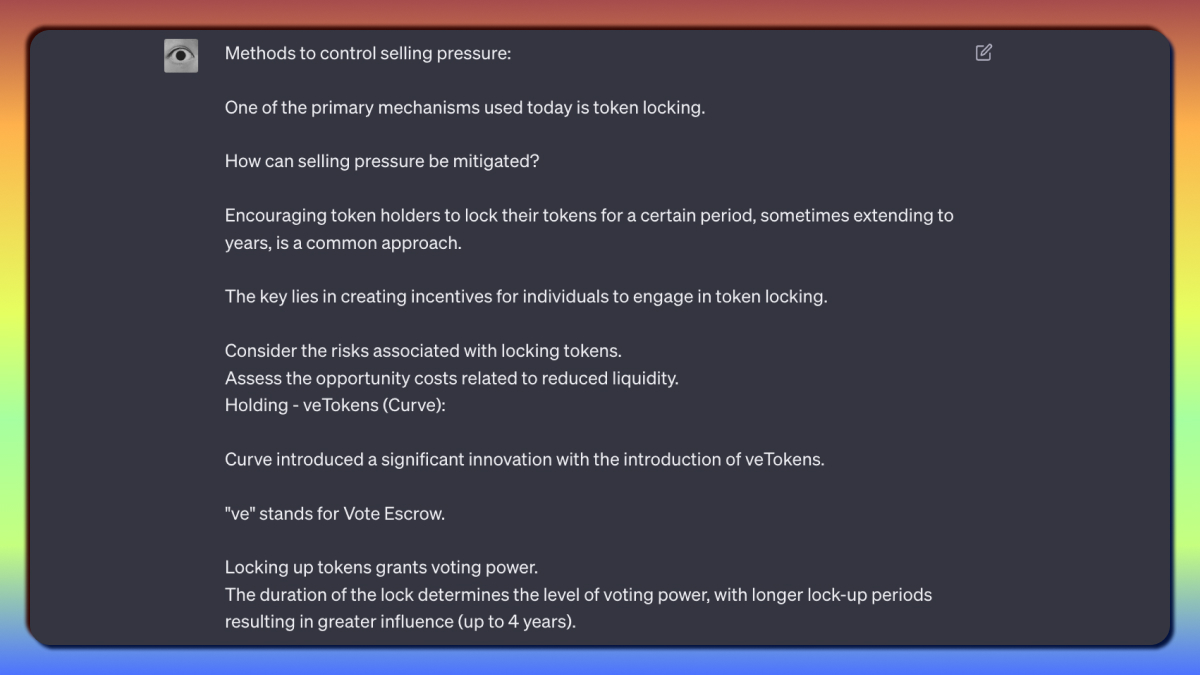The height and width of the screenshot is (675, 1200).
Task: Click the line 'Assess the opportunity costs' about liquidity
Action: pos(452,378)
